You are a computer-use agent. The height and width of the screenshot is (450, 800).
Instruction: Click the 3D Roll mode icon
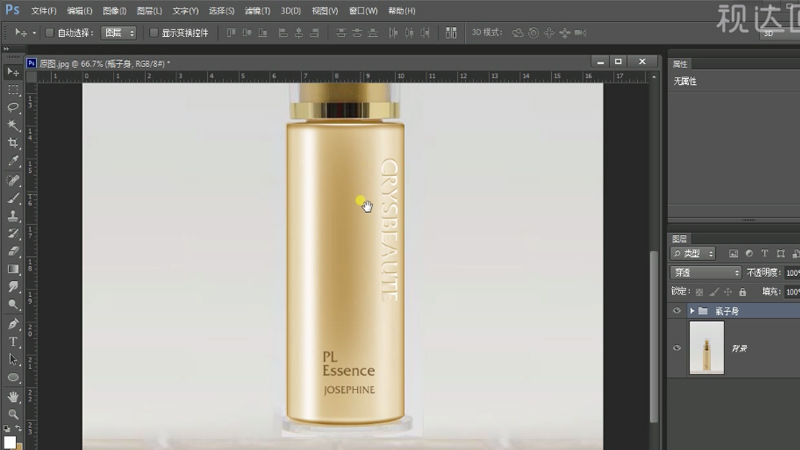[x=533, y=33]
